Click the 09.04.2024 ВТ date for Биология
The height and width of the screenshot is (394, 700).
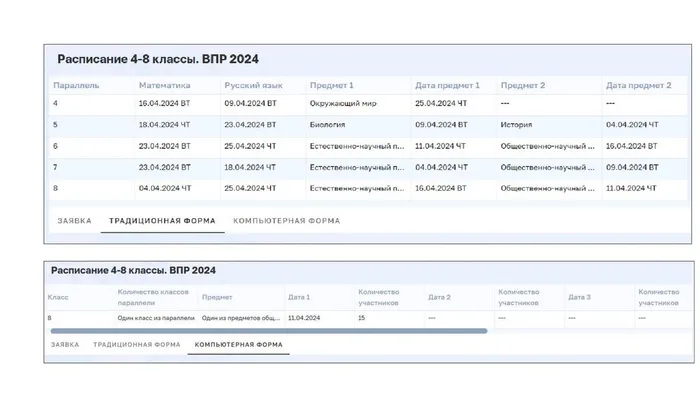(441, 125)
